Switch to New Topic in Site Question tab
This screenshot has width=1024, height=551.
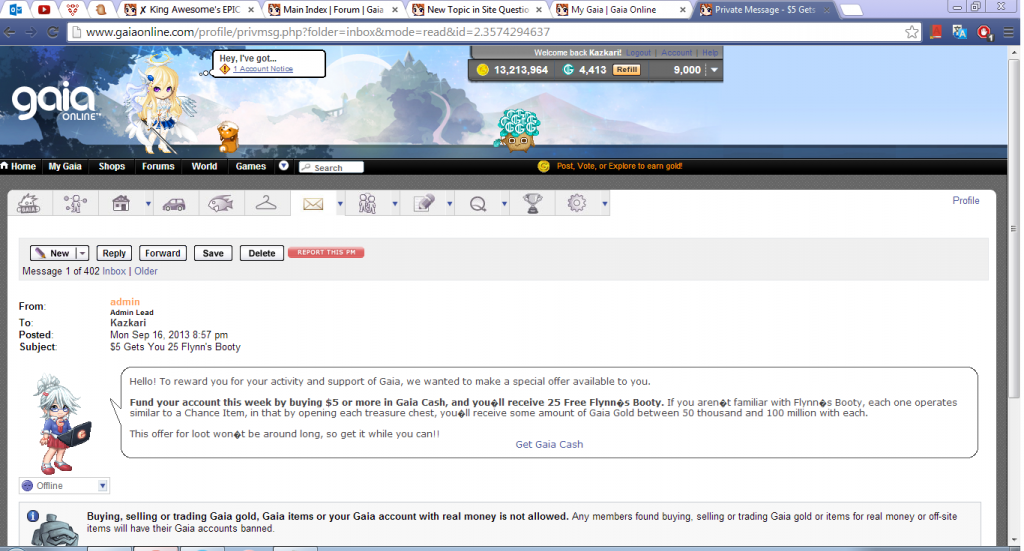pyautogui.click(x=477, y=10)
